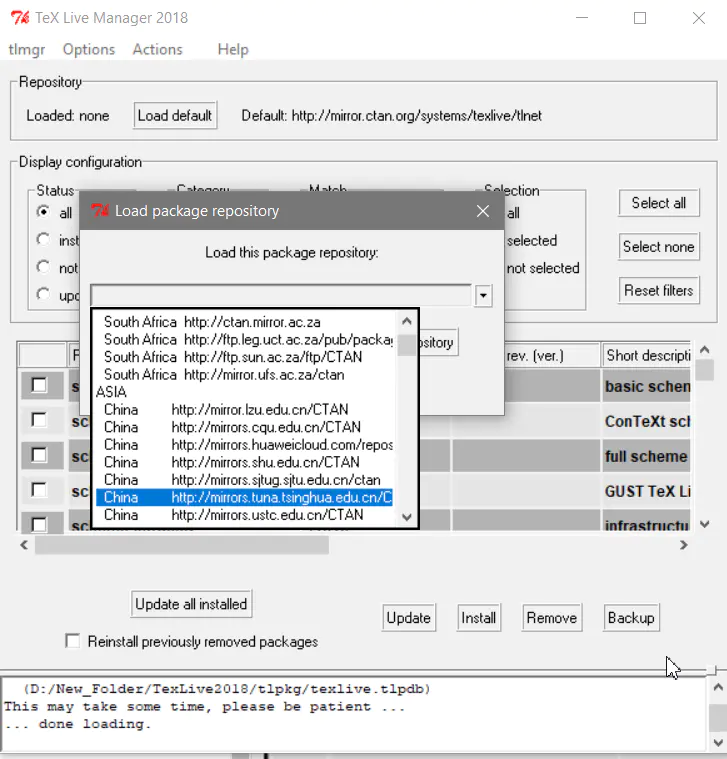Click the horizontal scrollbar left arrow
727x759 pixels.
(24, 545)
